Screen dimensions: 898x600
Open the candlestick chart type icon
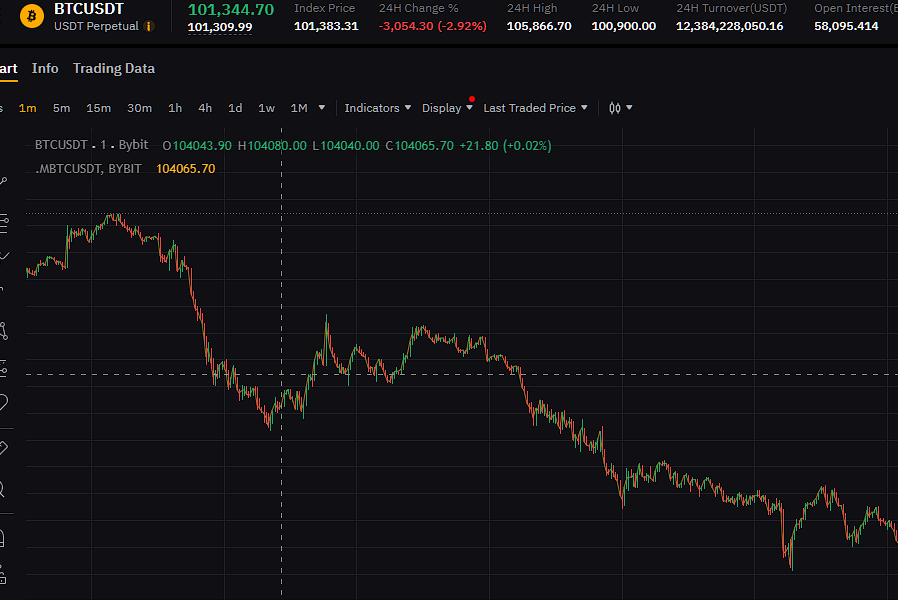click(x=615, y=108)
